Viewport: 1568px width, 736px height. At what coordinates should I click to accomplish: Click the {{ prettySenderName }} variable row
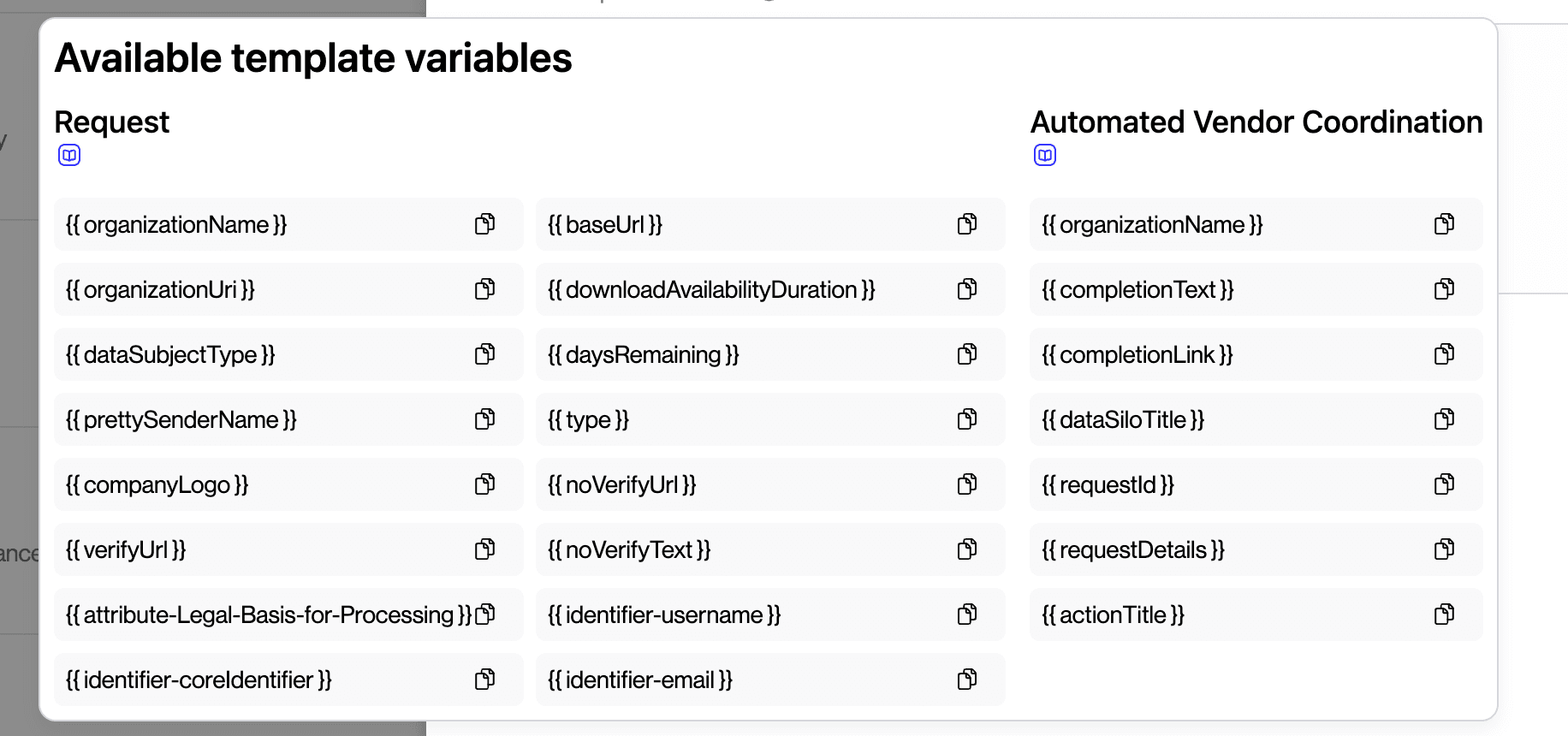181,419
